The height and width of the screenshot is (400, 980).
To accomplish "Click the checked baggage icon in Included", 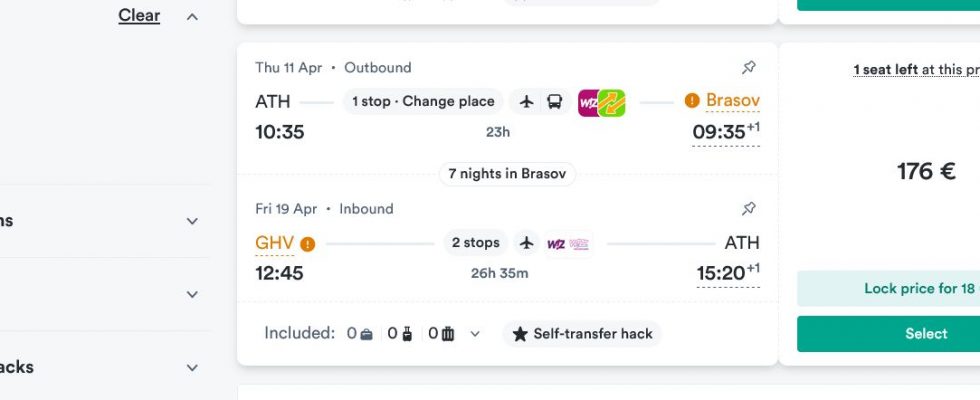I will pos(448,334).
